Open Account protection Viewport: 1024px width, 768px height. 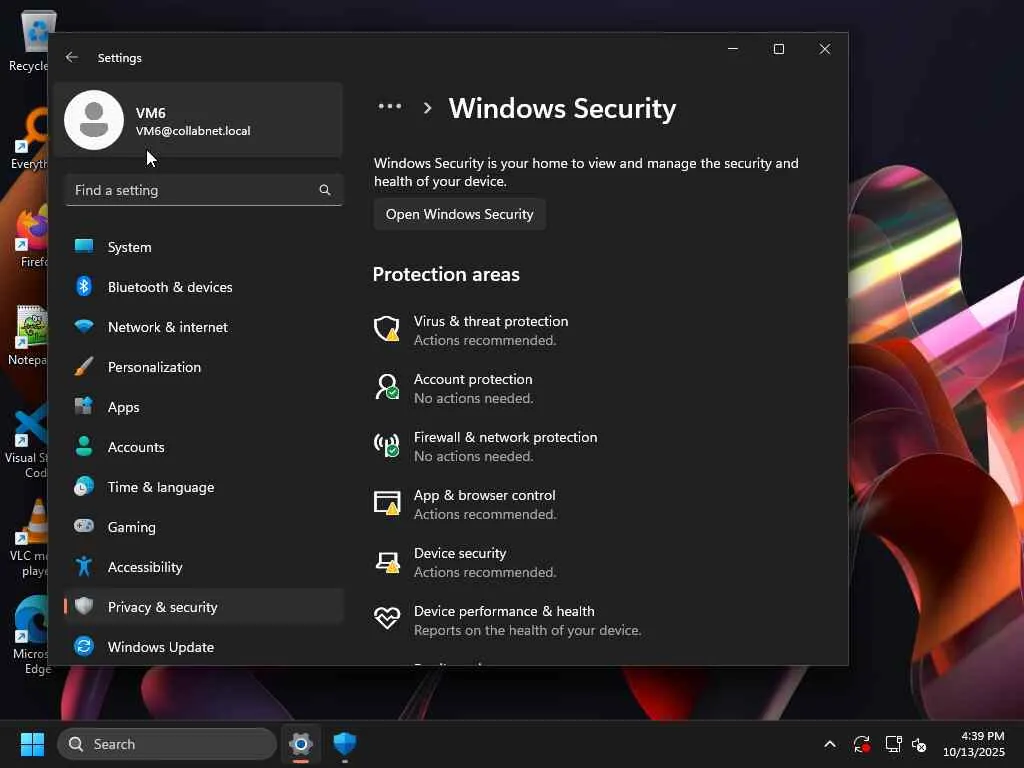point(473,388)
